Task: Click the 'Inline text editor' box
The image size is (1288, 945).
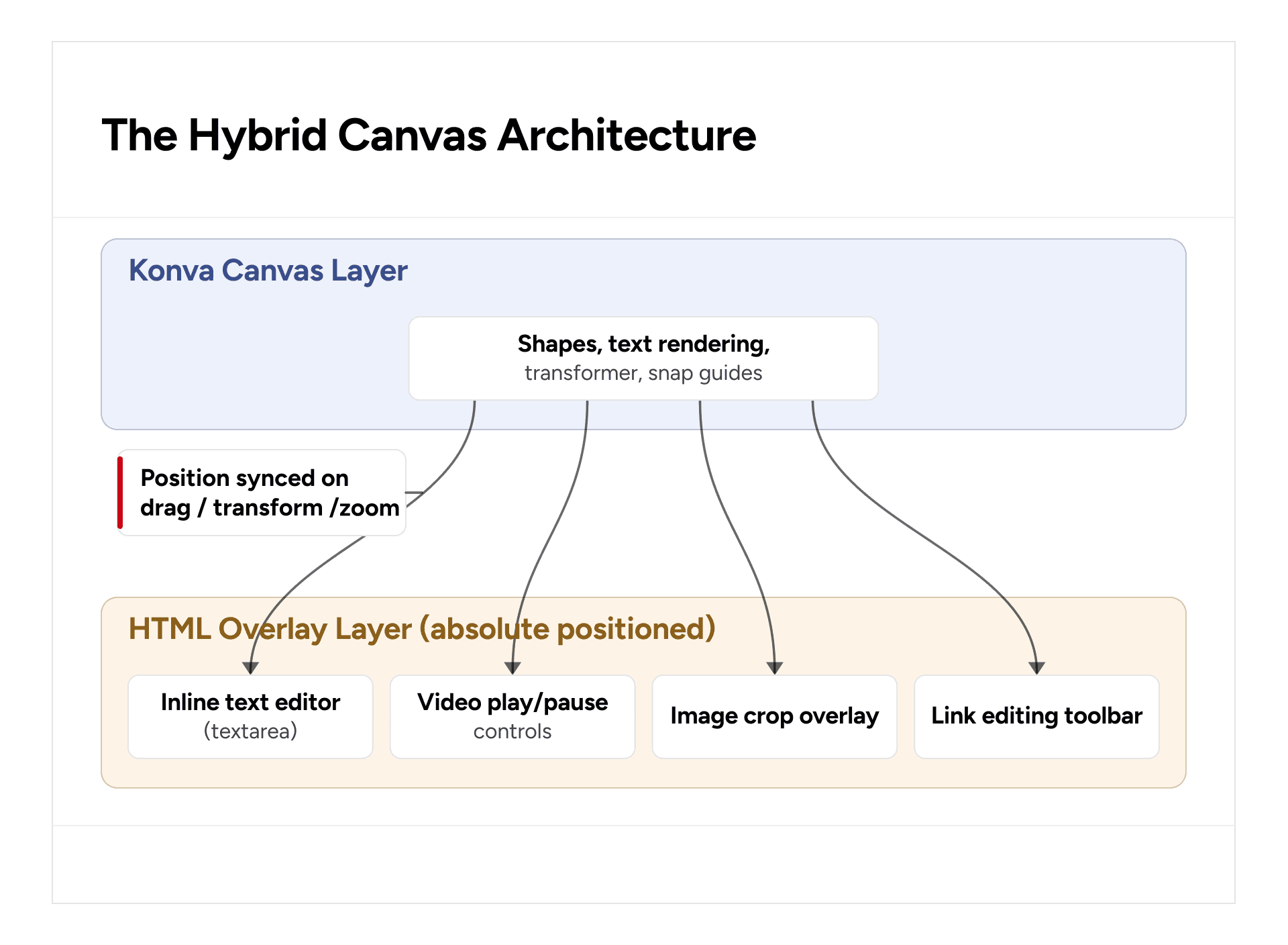Action: 250,717
